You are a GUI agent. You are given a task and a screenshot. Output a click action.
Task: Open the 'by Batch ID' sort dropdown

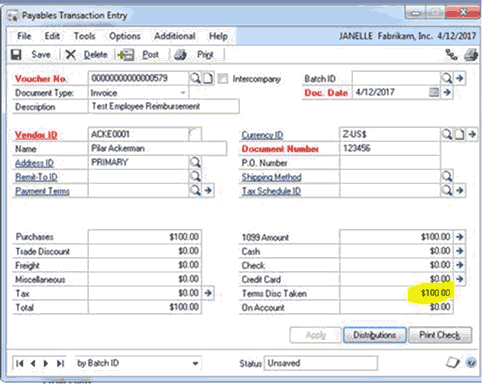(138, 363)
